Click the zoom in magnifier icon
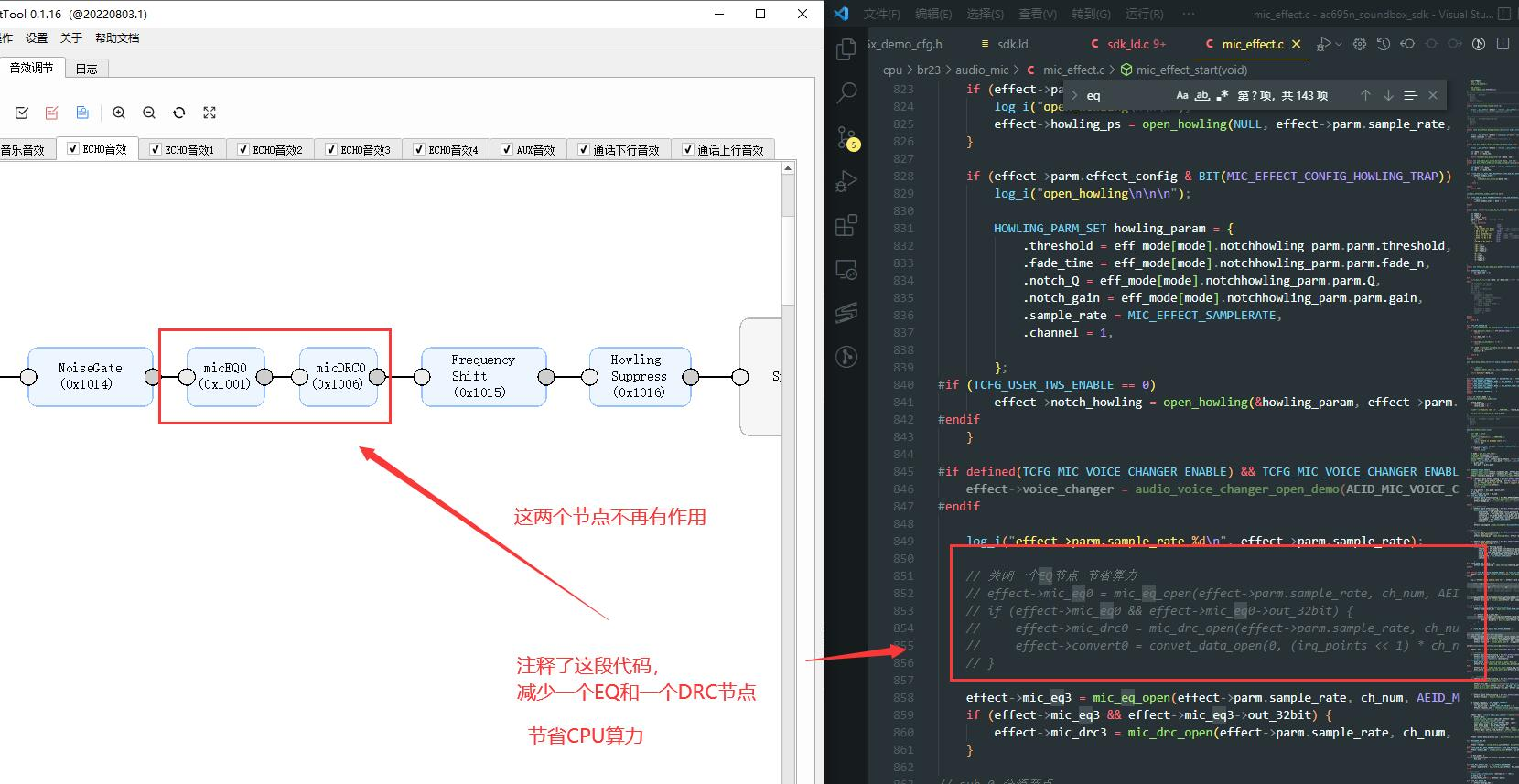The width and height of the screenshot is (1519, 784). tap(119, 113)
